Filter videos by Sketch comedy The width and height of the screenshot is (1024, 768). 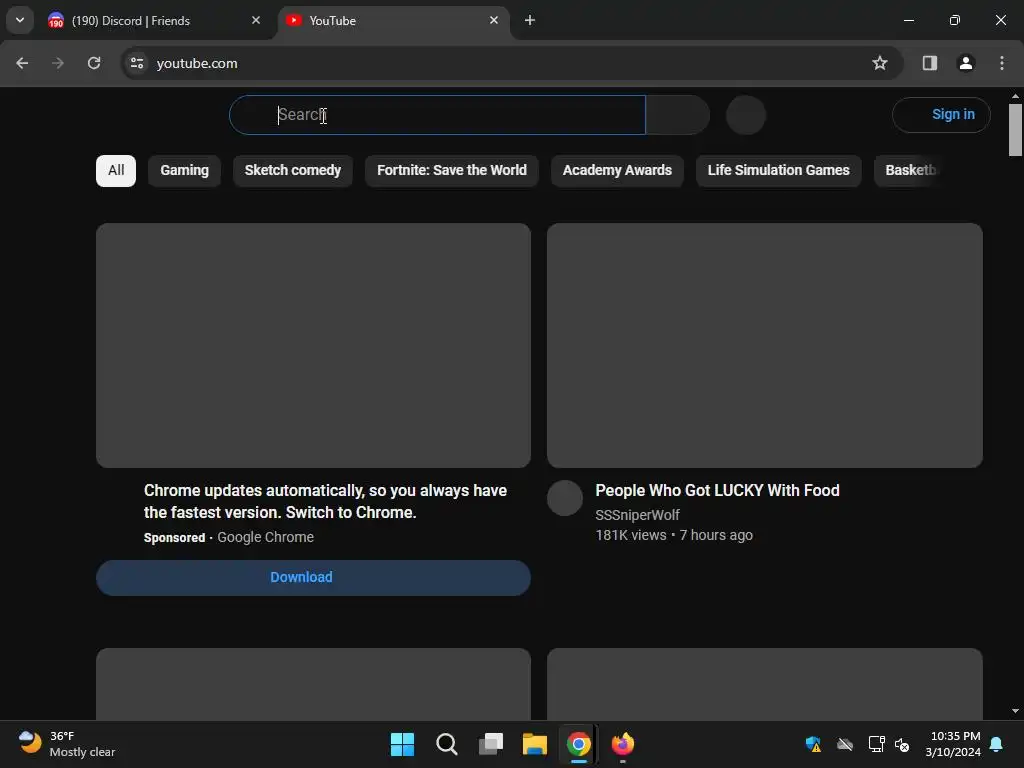click(293, 170)
